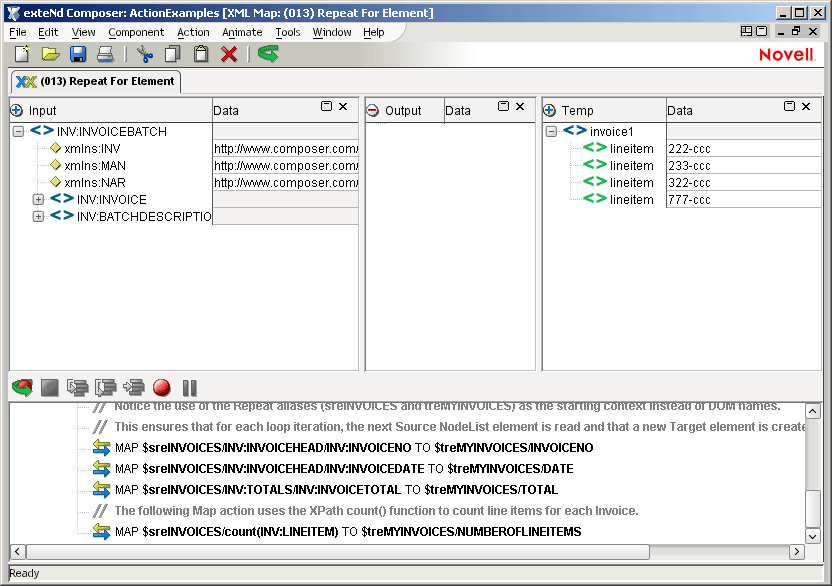Click the 322-ccc data cell
832x586 pixels.
tap(744, 183)
